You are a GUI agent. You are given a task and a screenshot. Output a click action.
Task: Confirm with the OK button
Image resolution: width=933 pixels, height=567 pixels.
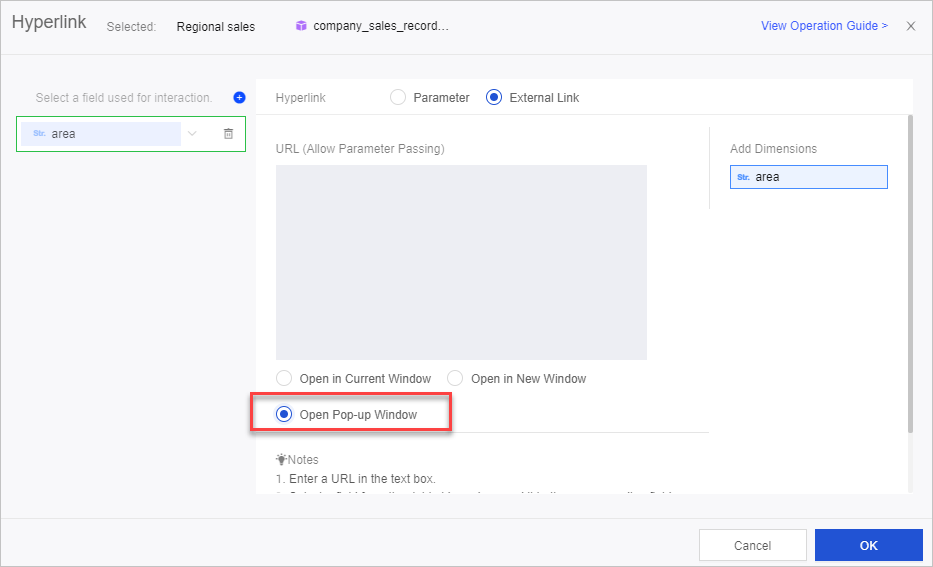[x=868, y=545]
